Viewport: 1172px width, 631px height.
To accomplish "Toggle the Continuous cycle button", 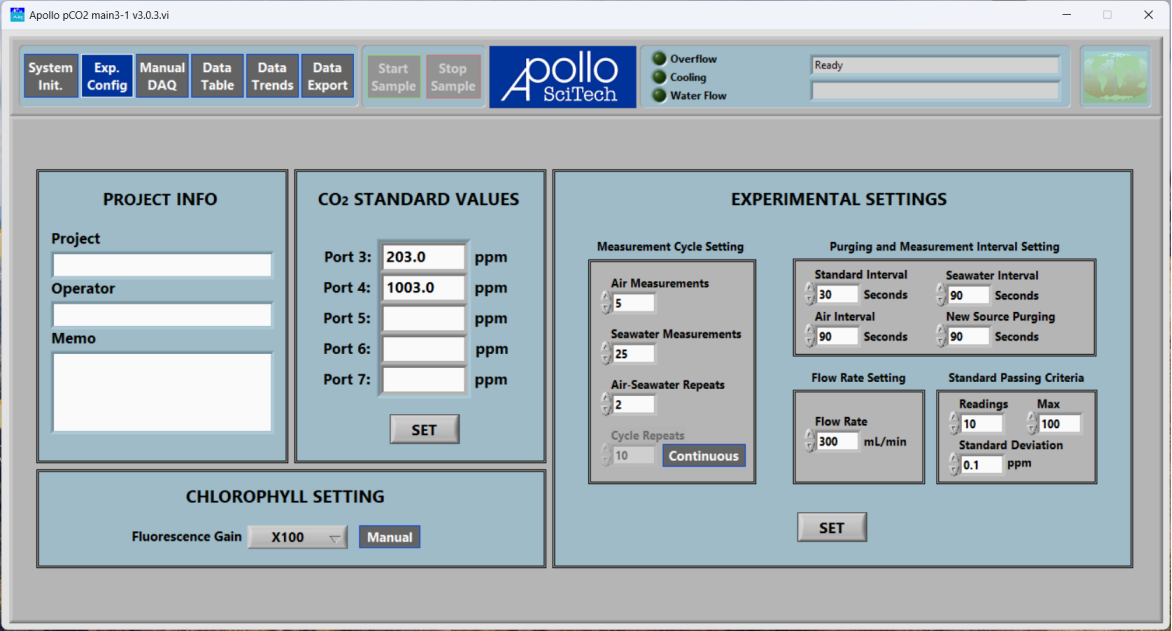I will pos(703,456).
